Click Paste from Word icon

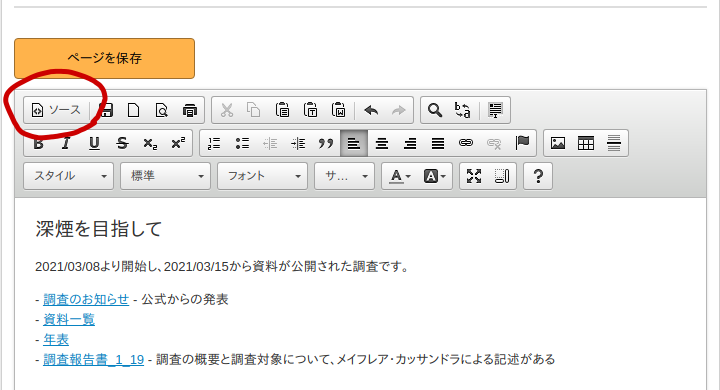coord(338,110)
